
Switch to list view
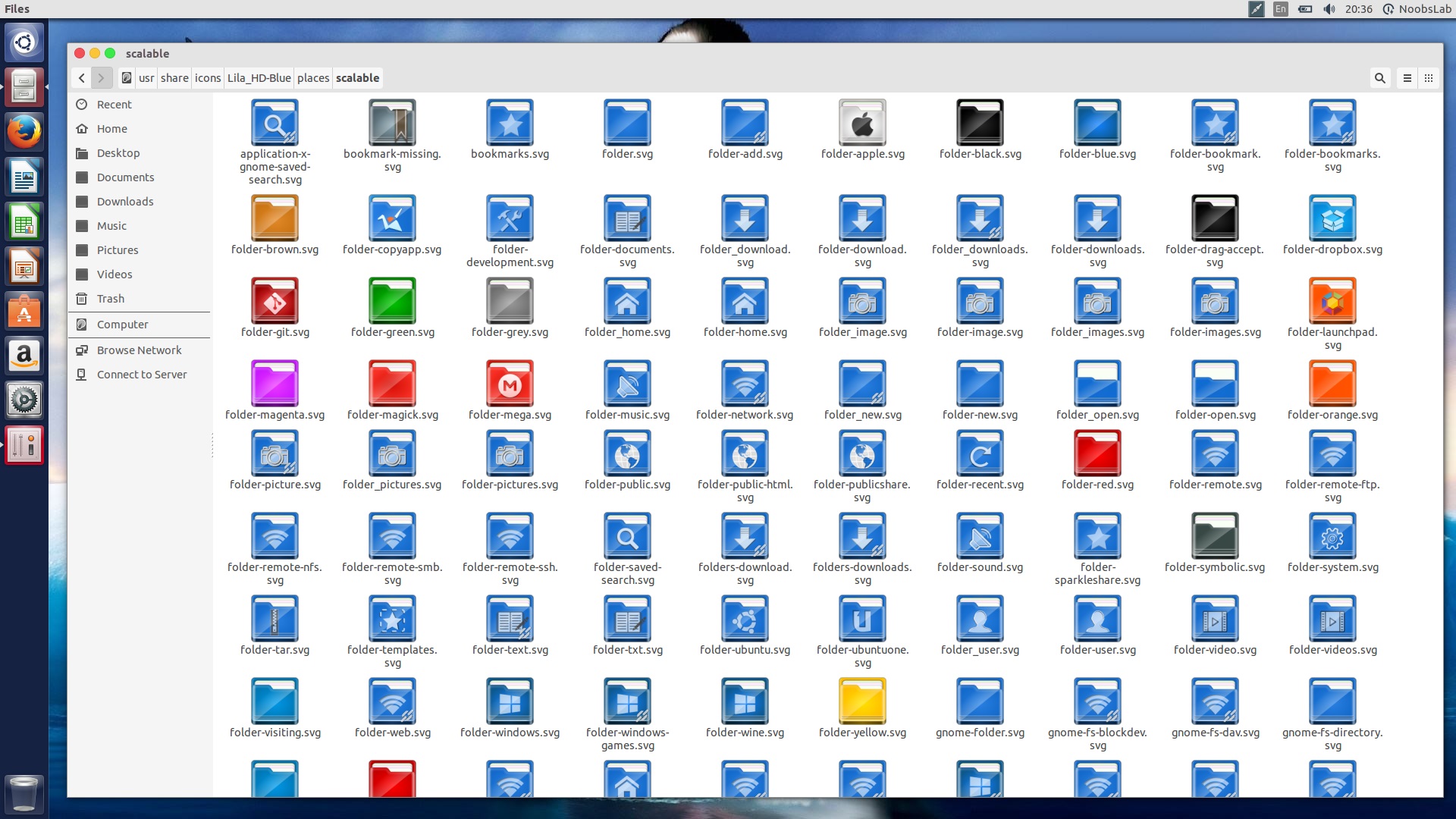1407,78
